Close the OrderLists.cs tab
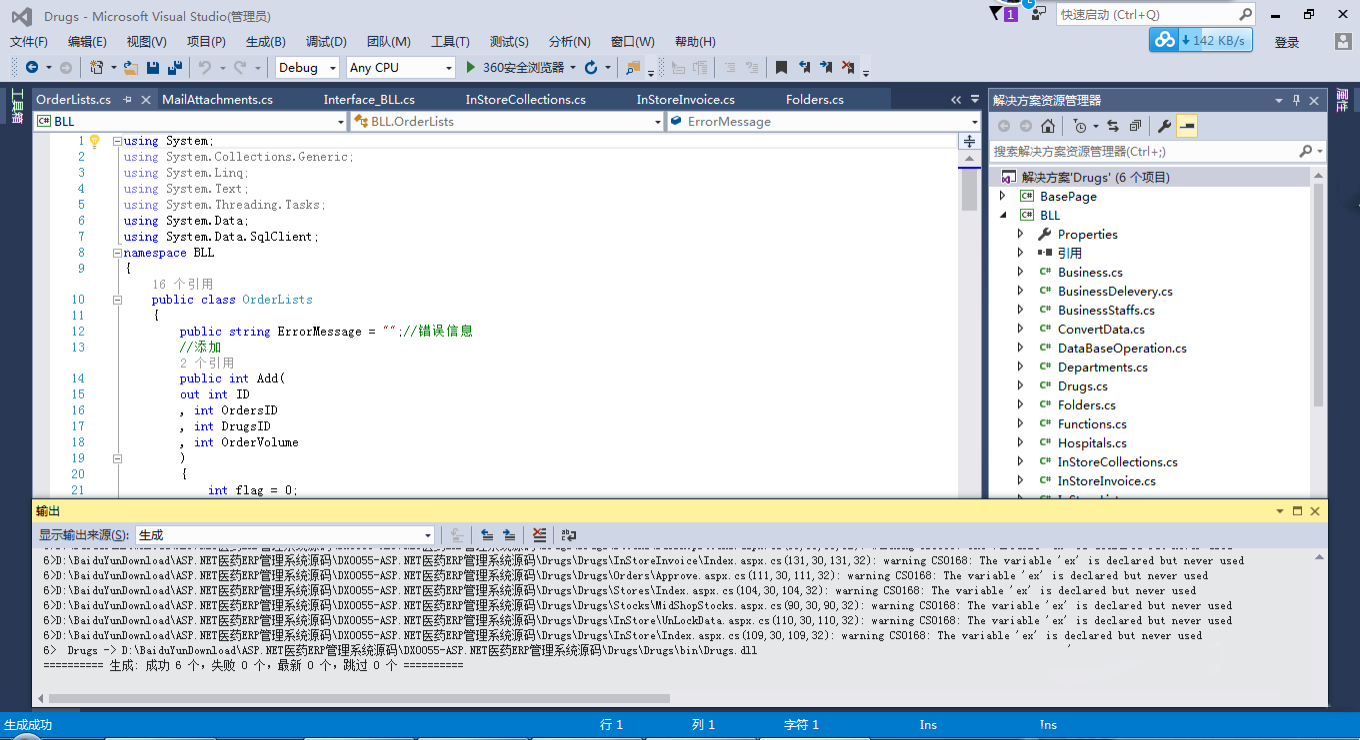1360x740 pixels. 146,100
